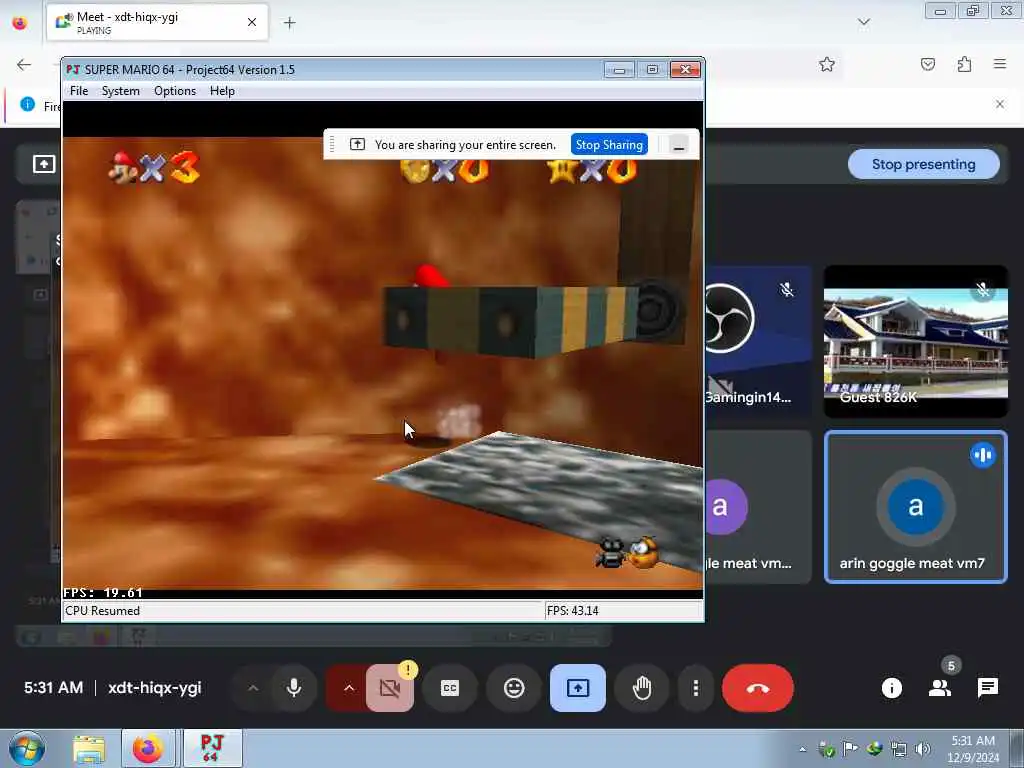Leave the call with red hangup button
This screenshot has width=1024, height=768.
tap(758, 688)
